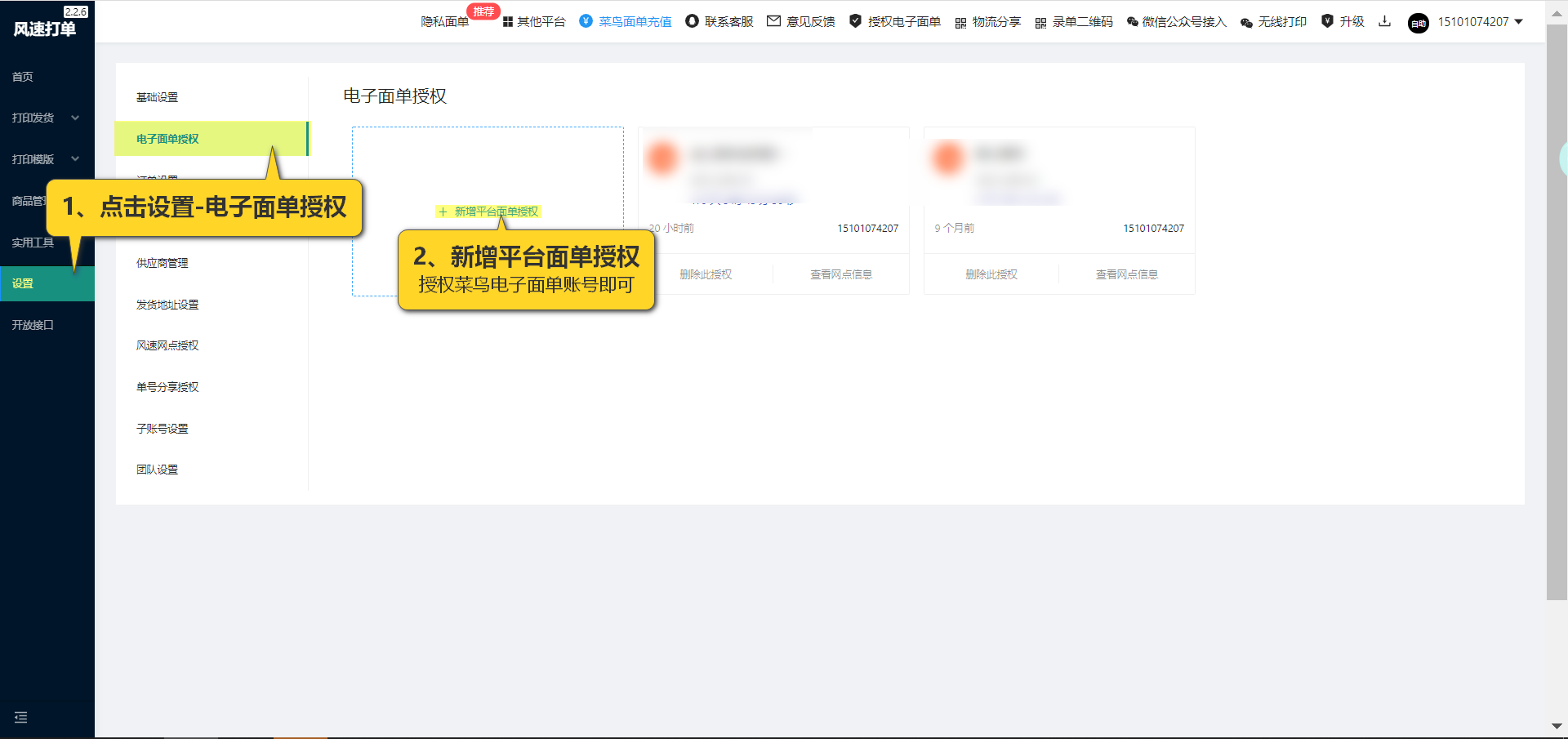1568x739 pixels.
Task: Select 发货地址设置 settings tab
Action: click(x=167, y=305)
